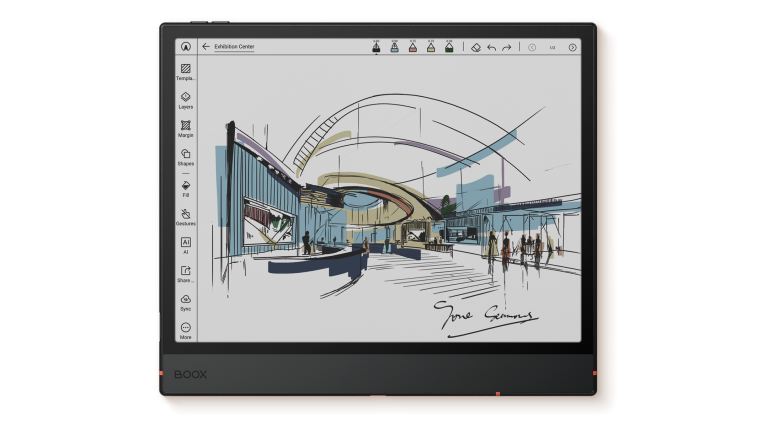The height and width of the screenshot is (424, 768).
Task: Select the Fill bucket tool
Action: [185, 185]
